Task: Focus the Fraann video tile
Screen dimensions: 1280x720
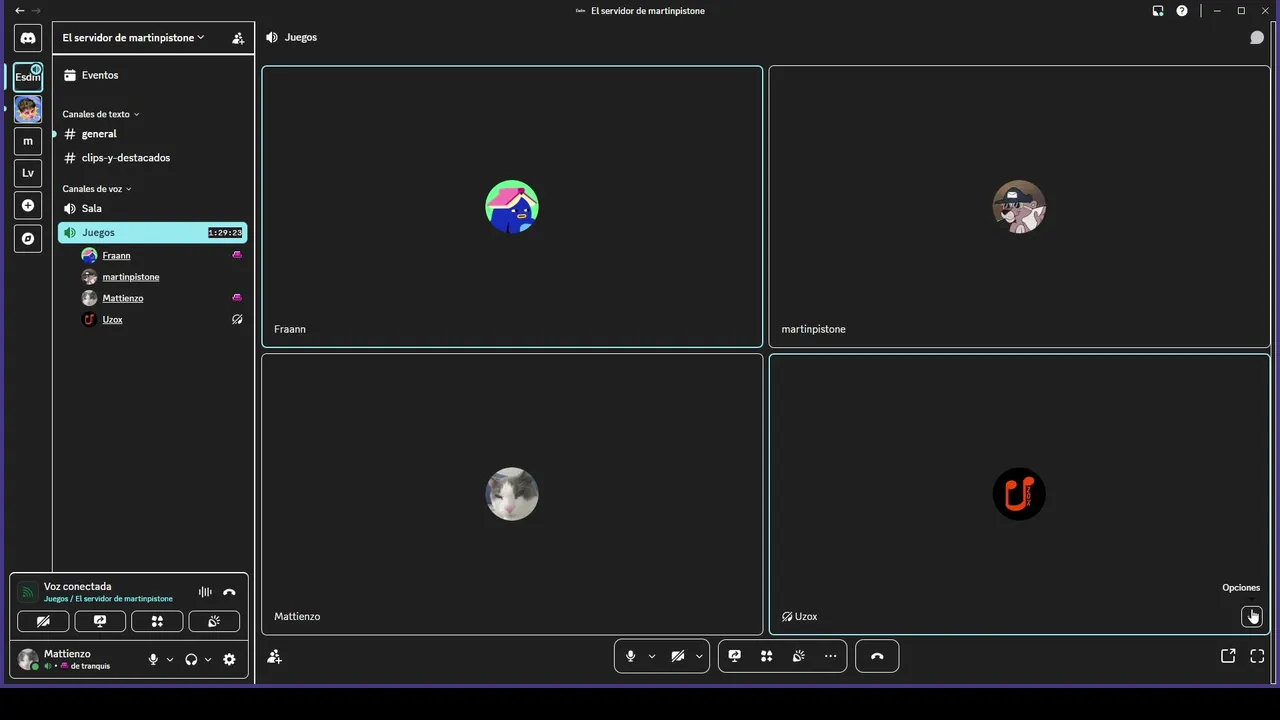Action: pyautogui.click(x=512, y=207)
